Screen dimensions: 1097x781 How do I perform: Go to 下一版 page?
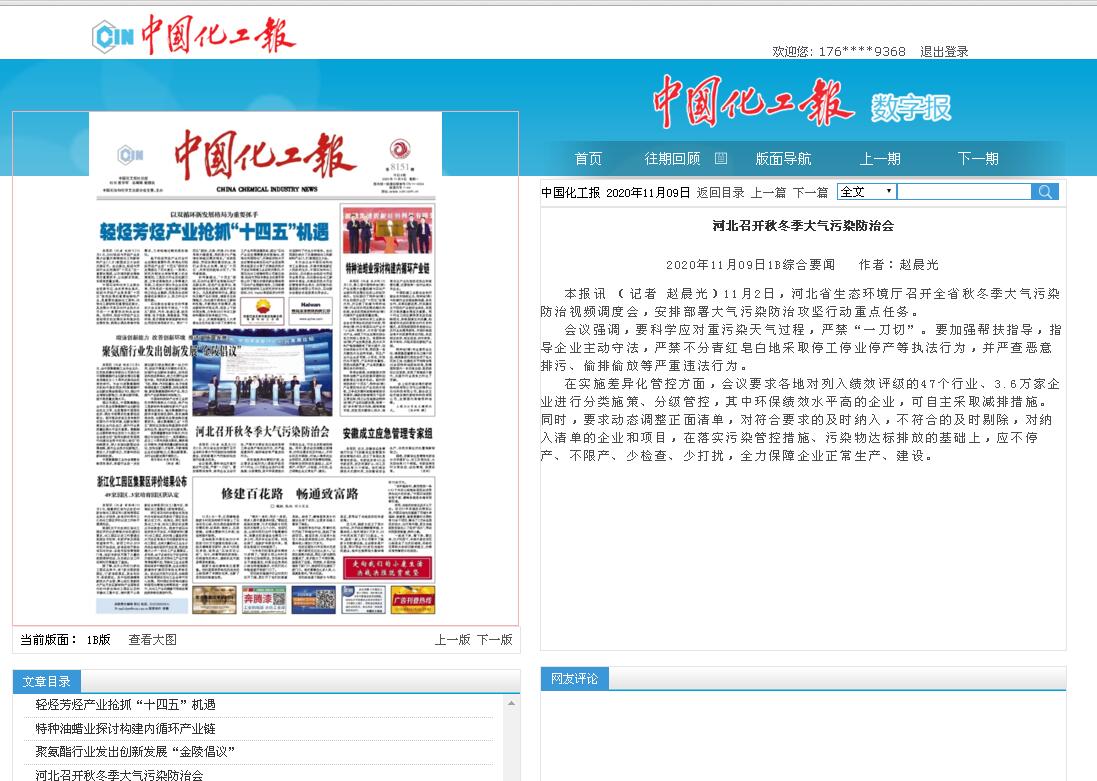coord(494,640)
